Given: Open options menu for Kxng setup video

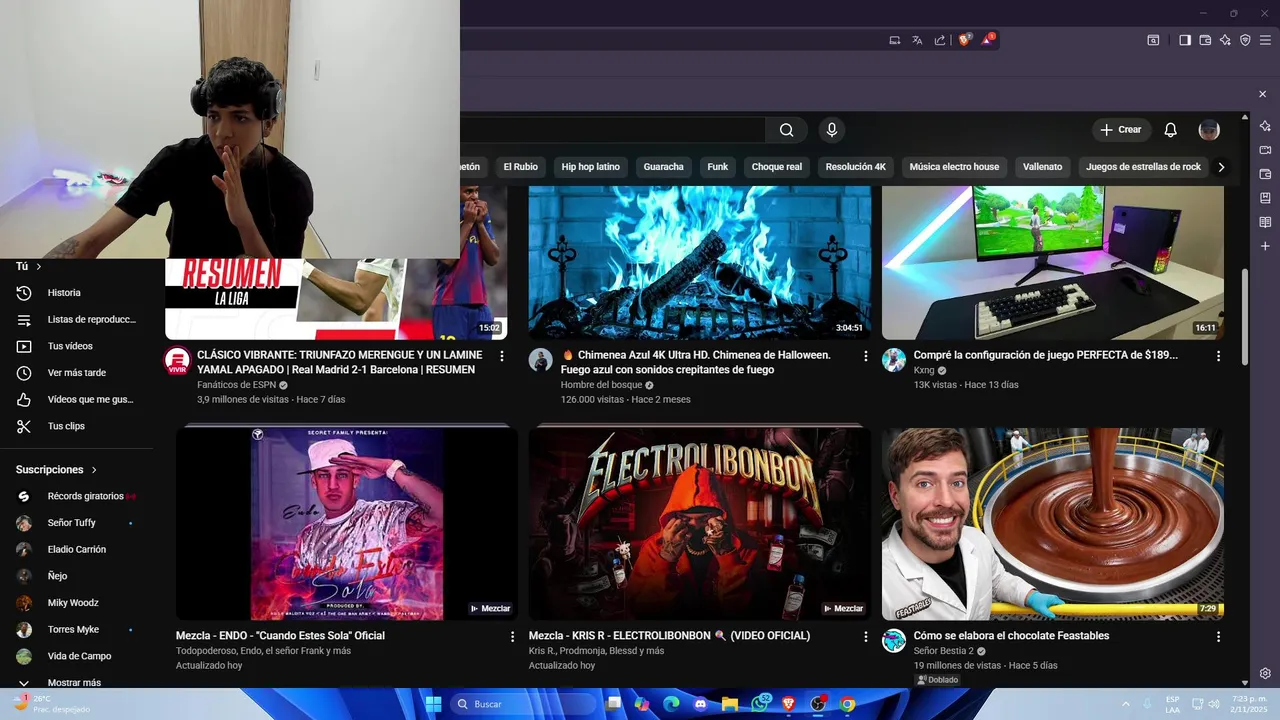Looking at the screenshot, I should 1218,356.
